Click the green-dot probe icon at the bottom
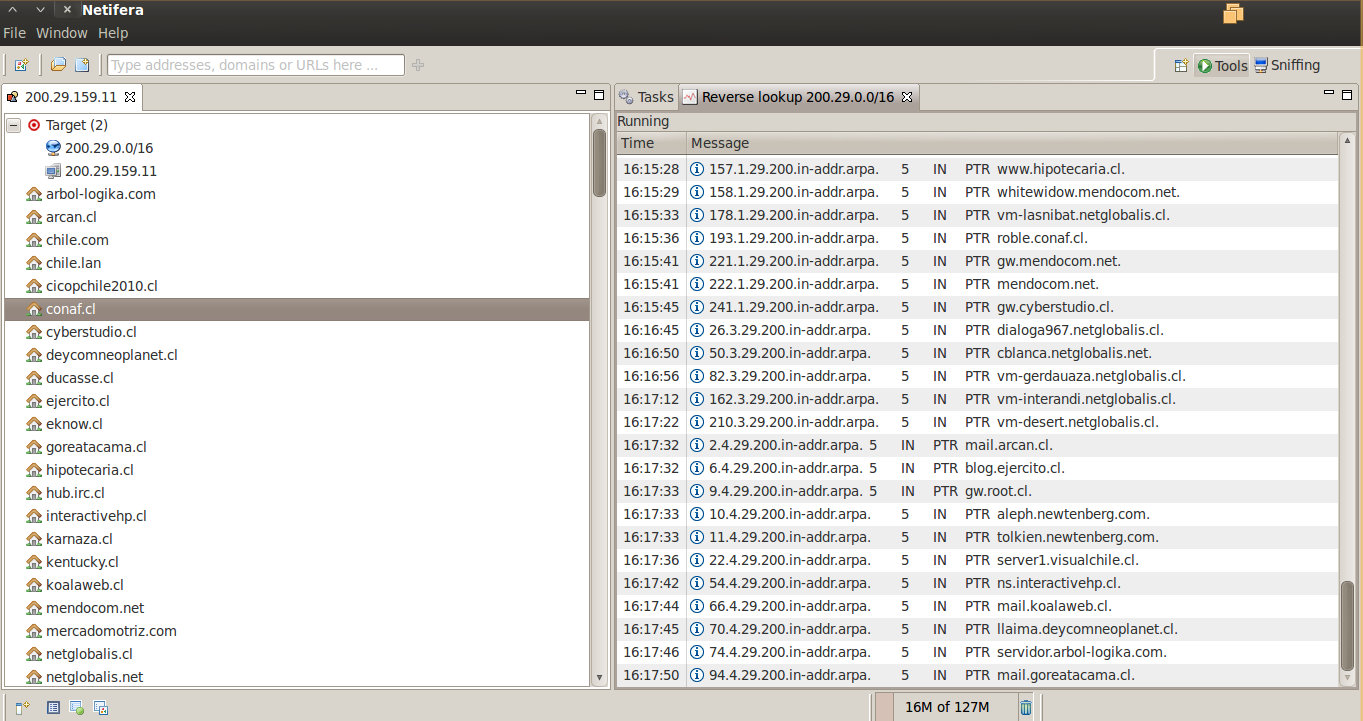The width and height of the screenshot is (1363, 721). coord(75,707)
